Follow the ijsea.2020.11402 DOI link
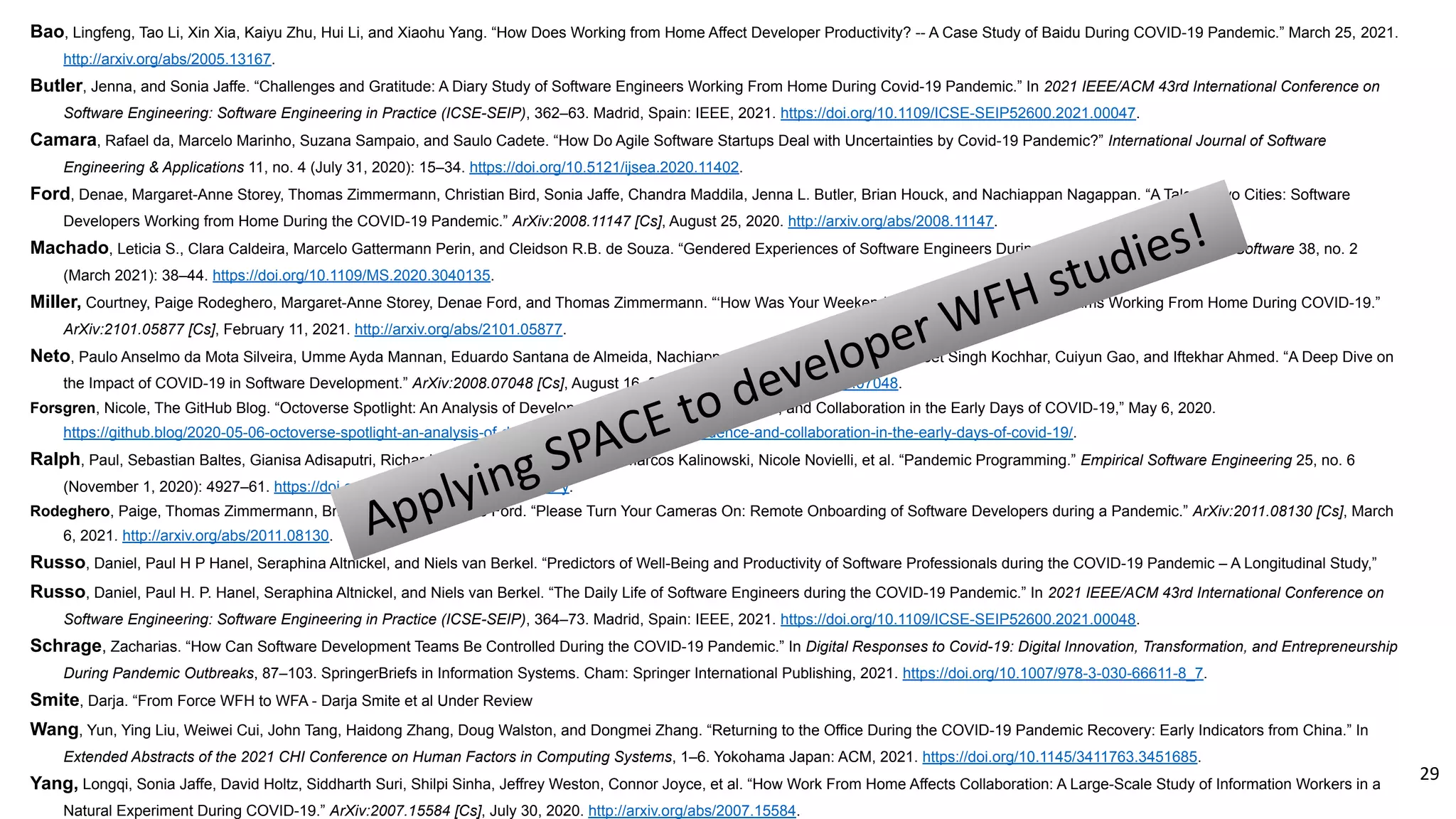1456x819 pixels. point(604,167)
